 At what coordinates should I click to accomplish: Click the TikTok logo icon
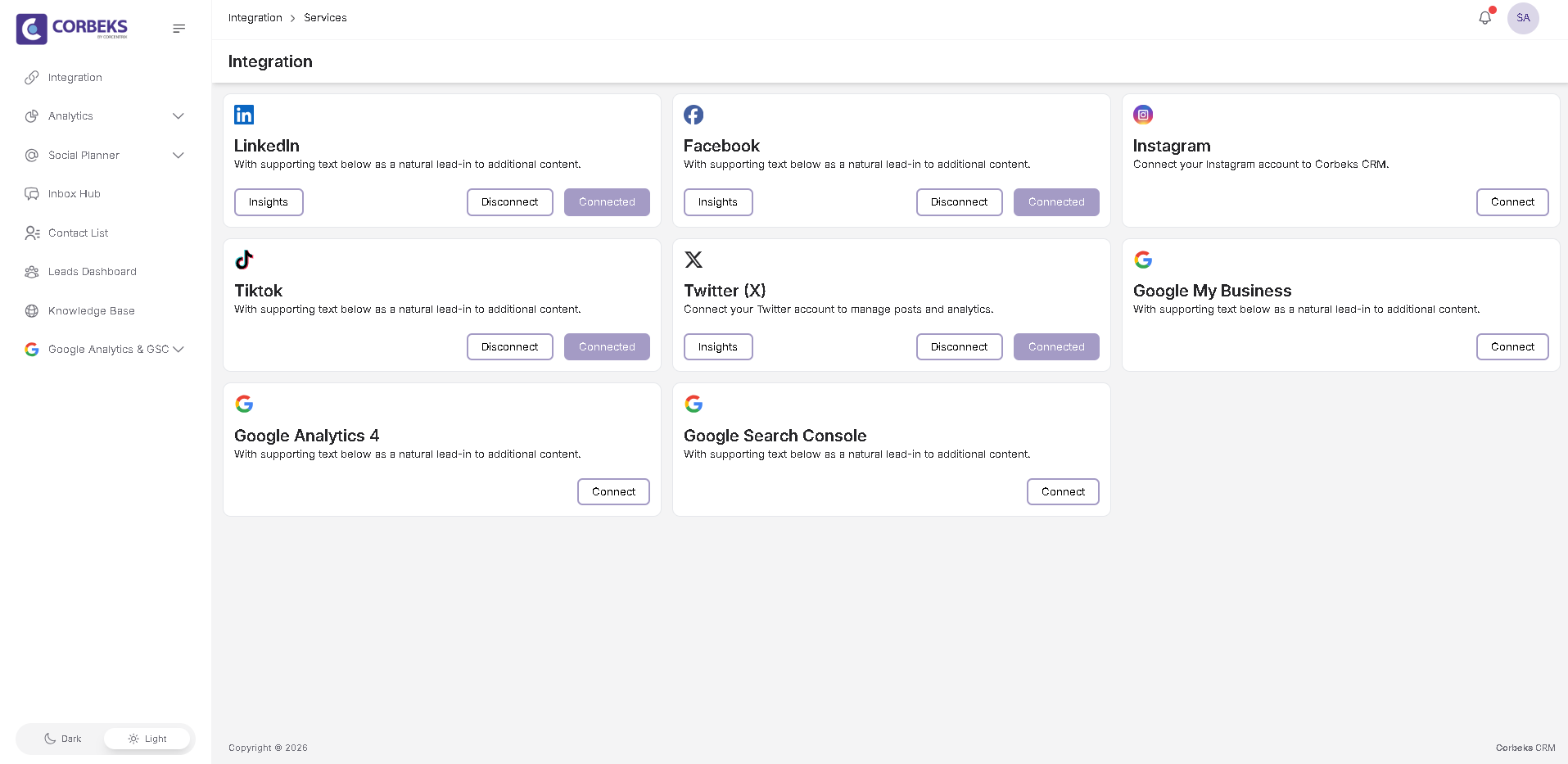pos(244,260)
